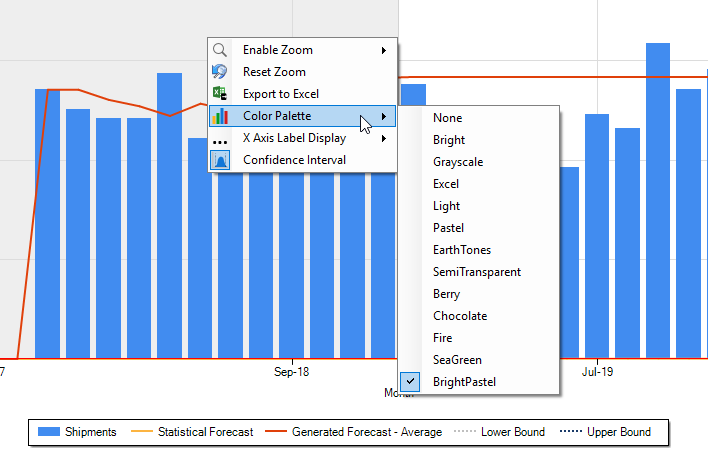The width and height of the screenshot is (708, 459).
Task: Click the Shipments legend label
Action: point(91,432)
